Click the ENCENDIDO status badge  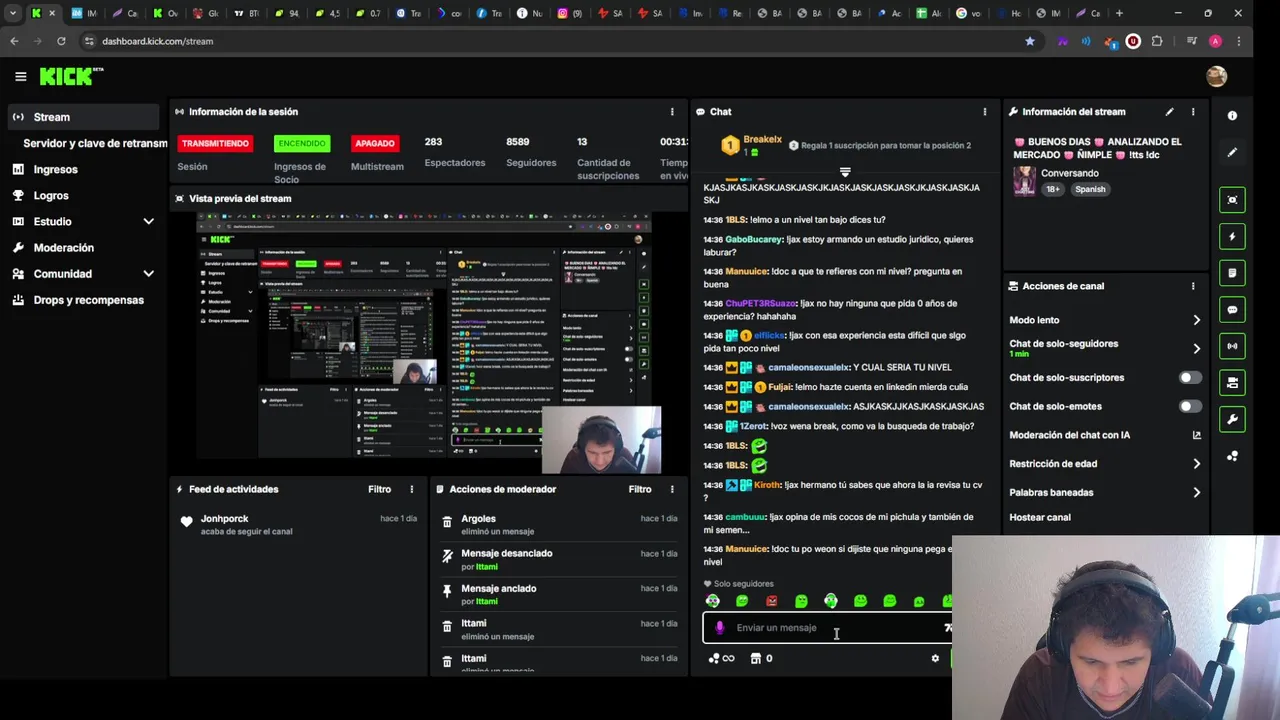pos(301,143)
